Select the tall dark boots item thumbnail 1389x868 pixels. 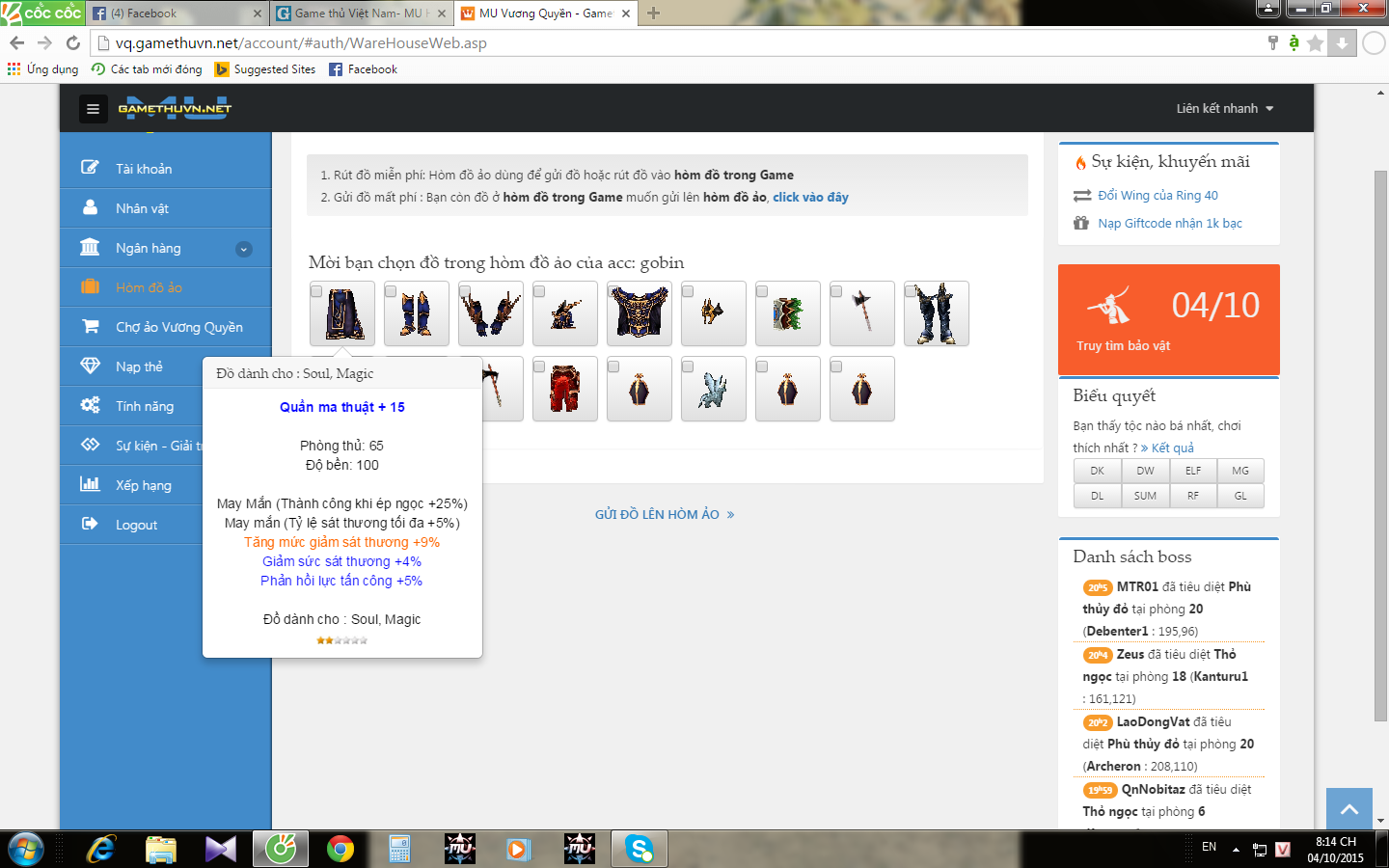pyautogui.click(x=937, y=313)
